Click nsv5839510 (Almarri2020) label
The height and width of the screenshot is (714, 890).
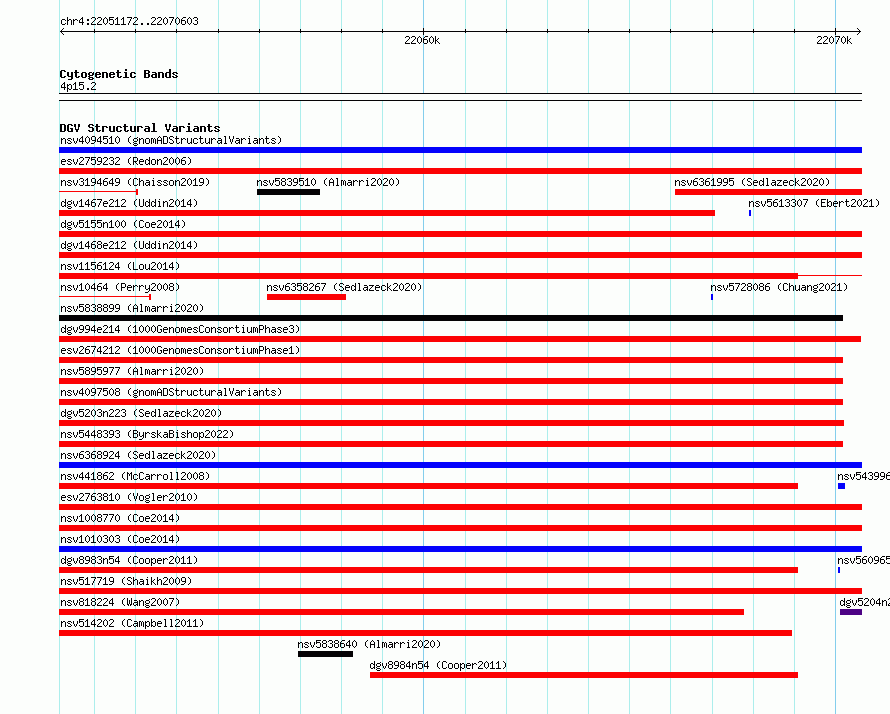(x=328, y=182)
